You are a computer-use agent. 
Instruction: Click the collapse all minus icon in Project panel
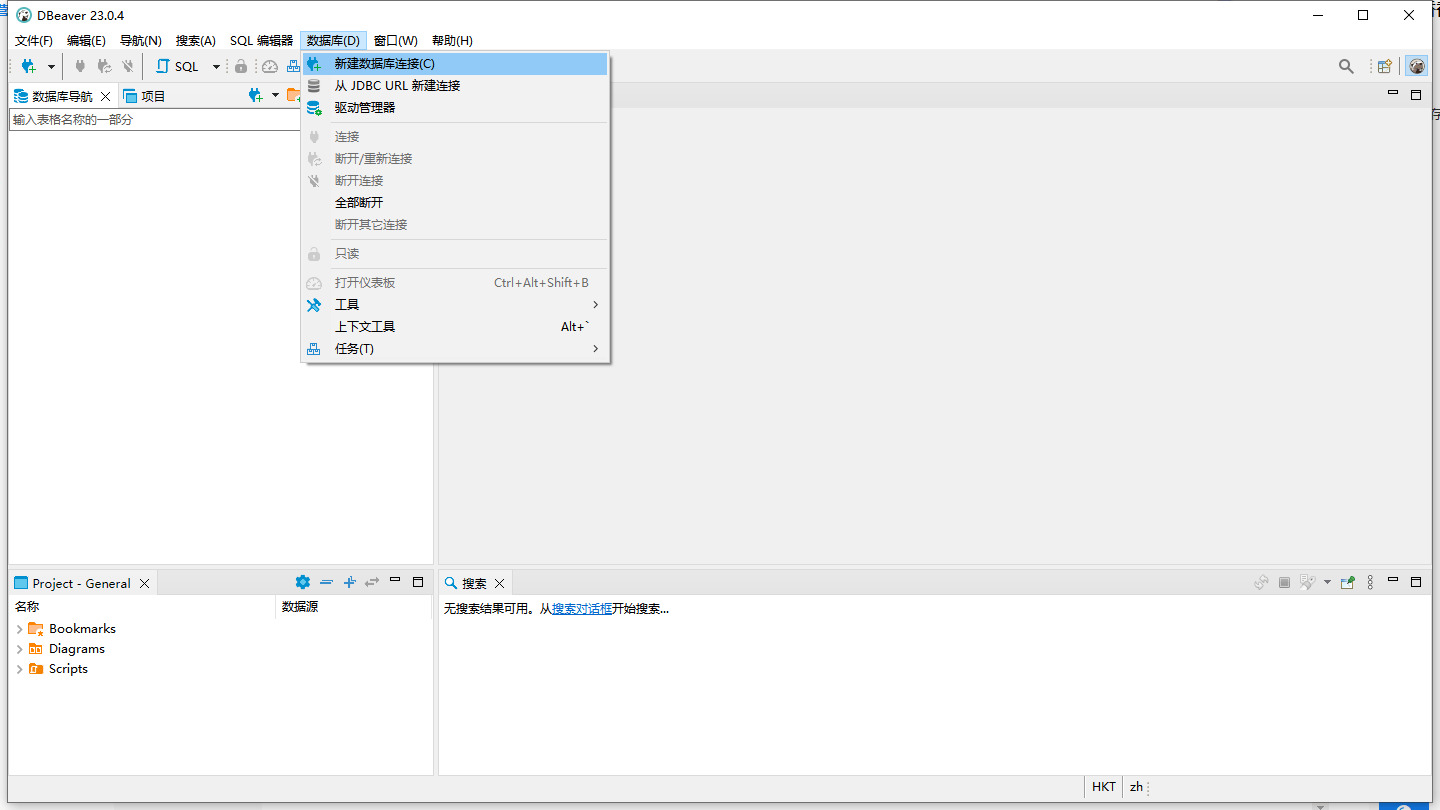[x=326, y=582]
